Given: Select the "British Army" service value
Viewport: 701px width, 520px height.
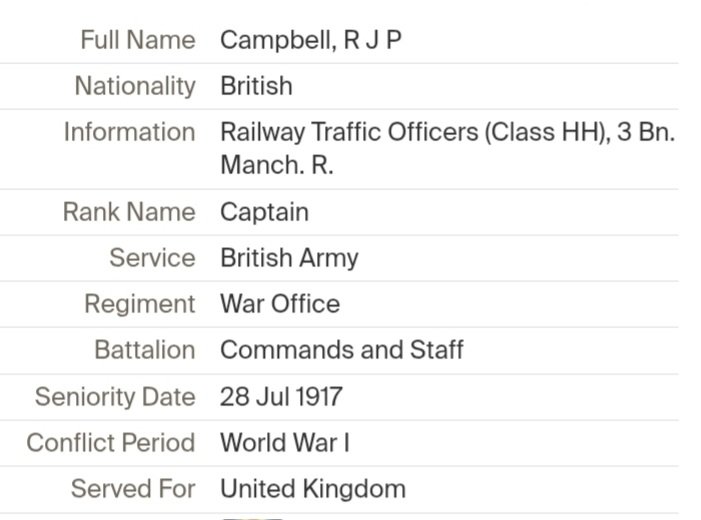Looking at the screenshot, I should tap(289, 258).
